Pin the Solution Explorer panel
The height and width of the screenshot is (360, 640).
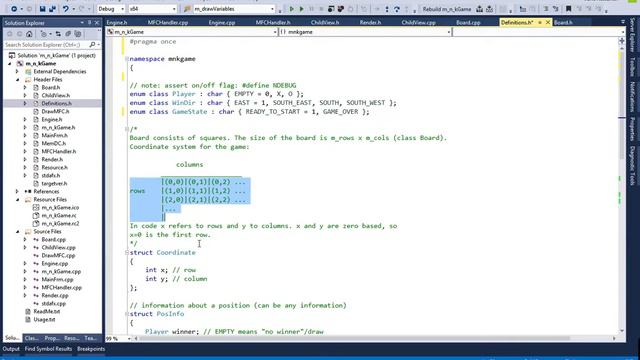(89, 23)
